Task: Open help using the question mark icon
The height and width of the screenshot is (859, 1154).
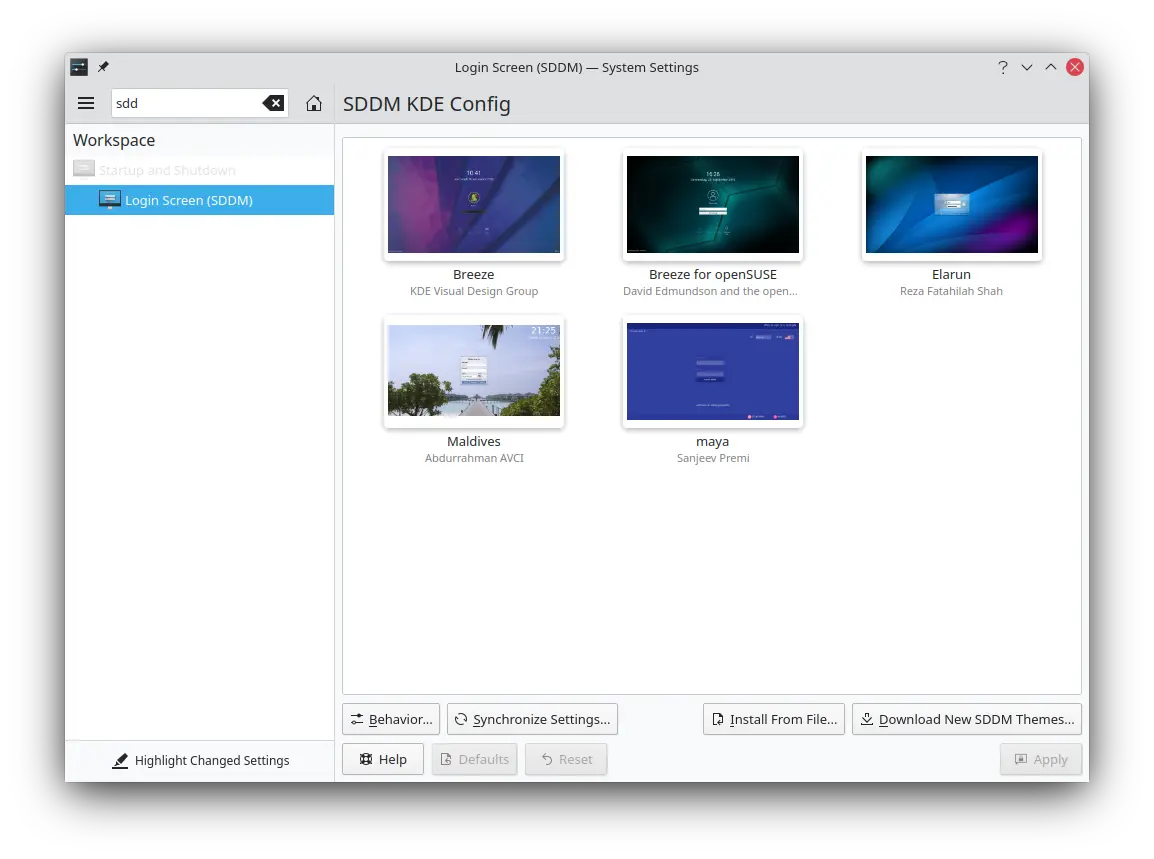Action: pyautogui.click(x=1003, y=67)
